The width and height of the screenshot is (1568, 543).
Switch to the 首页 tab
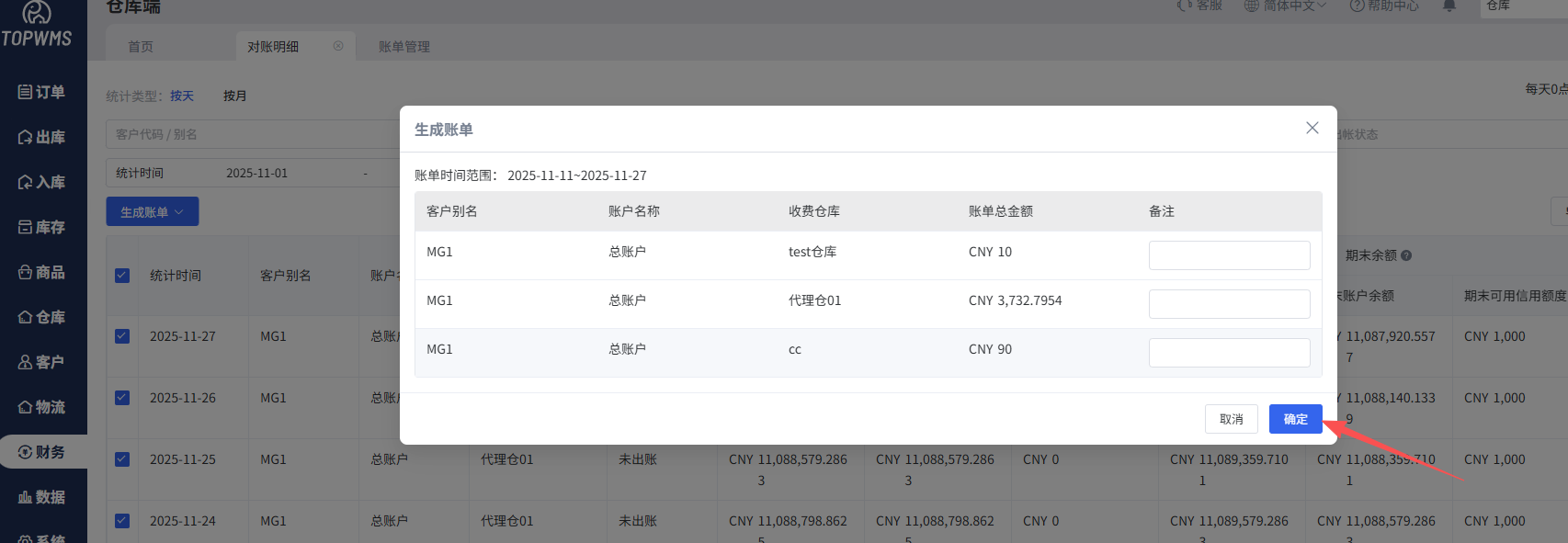coord(141,47)
